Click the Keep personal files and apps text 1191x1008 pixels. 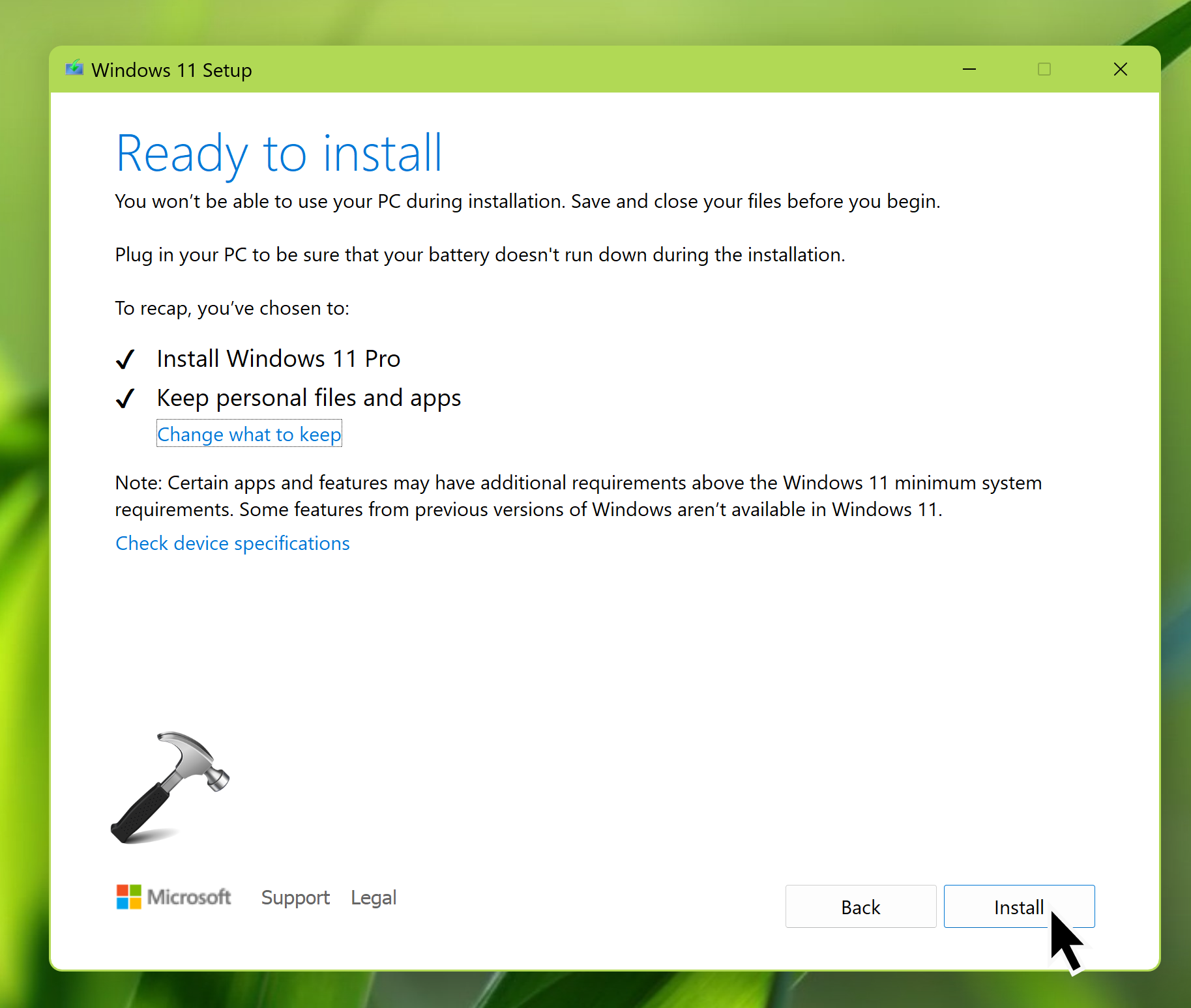tap(308, 398)
